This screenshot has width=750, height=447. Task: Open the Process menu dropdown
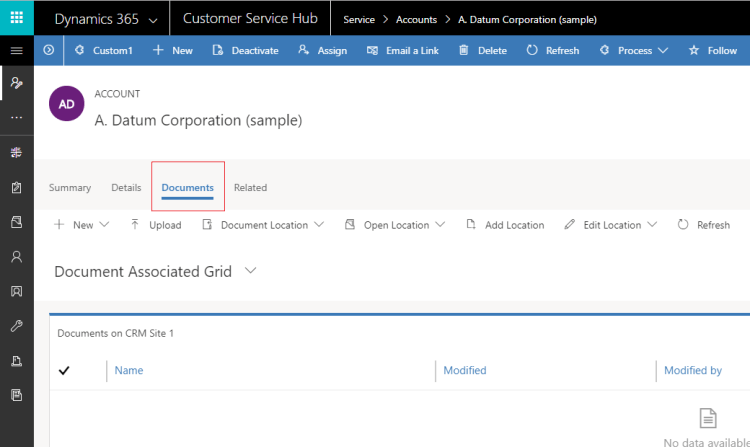[x=662, y=51]
